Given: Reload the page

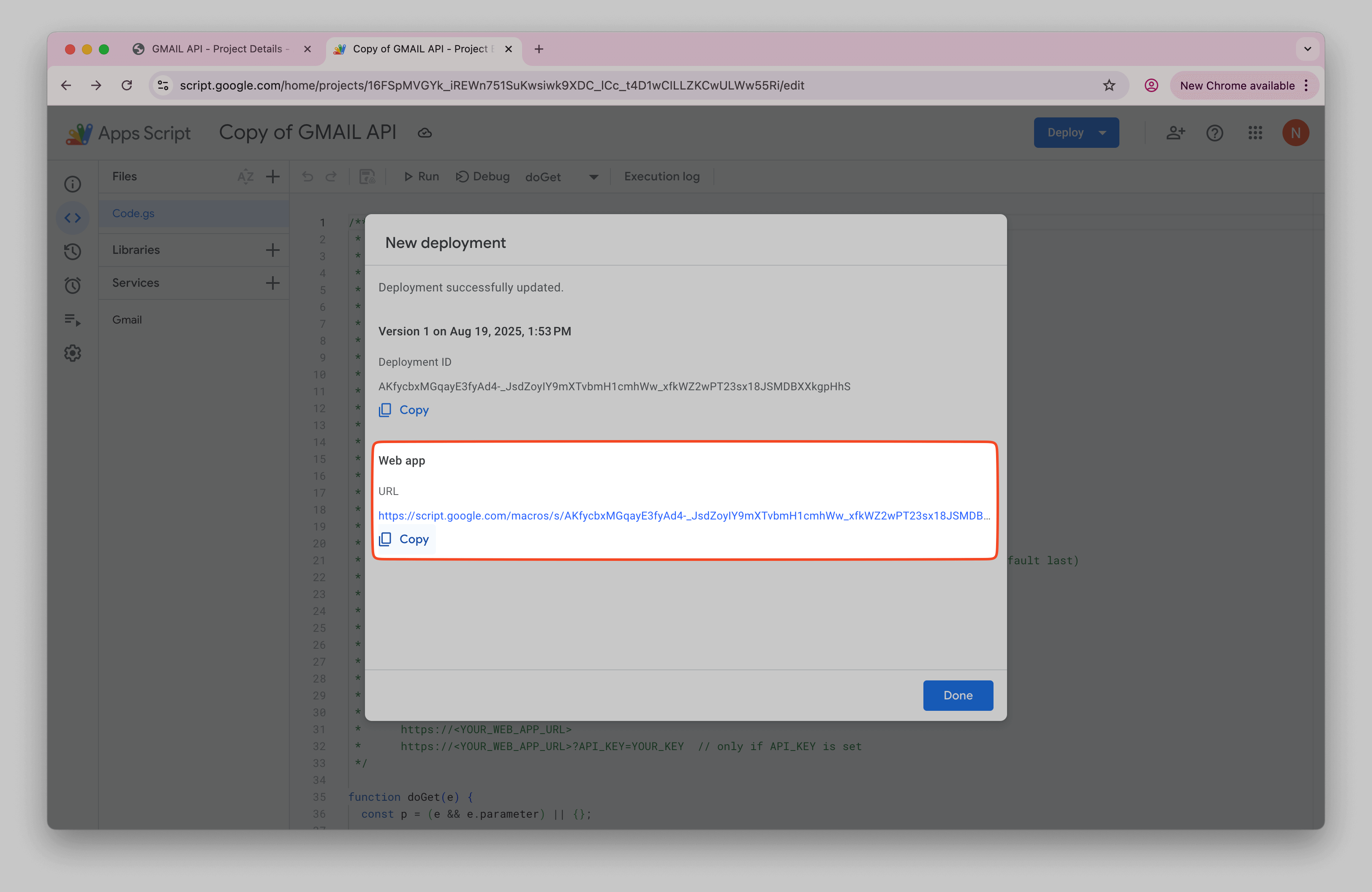Looking at the screenshot, I should (x=127, y=85).
